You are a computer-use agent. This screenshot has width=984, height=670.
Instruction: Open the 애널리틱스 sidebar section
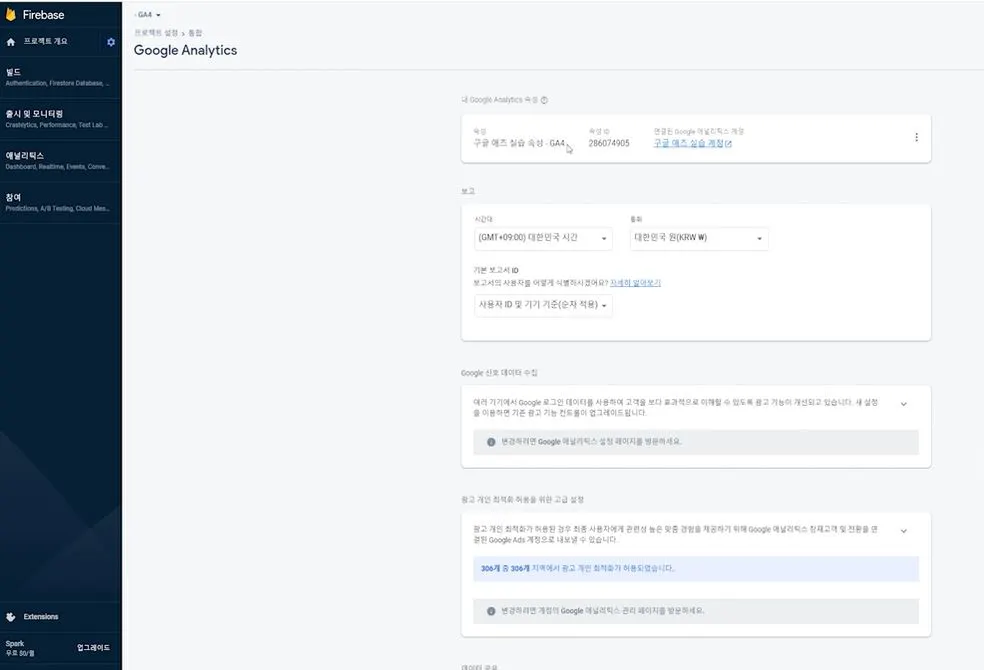point(60,161)
